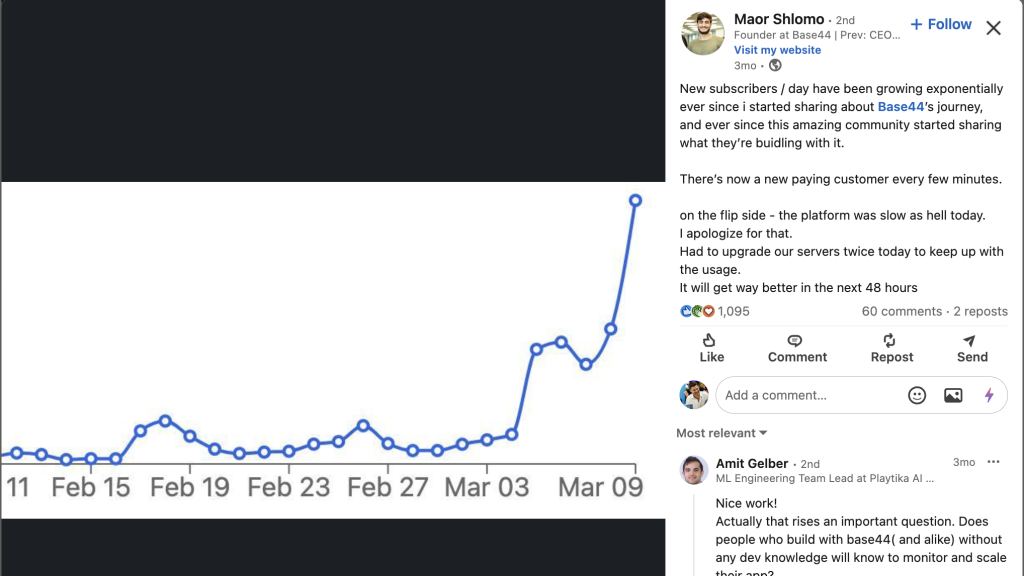Open the Visit my website link

click(x=777, y=50)
